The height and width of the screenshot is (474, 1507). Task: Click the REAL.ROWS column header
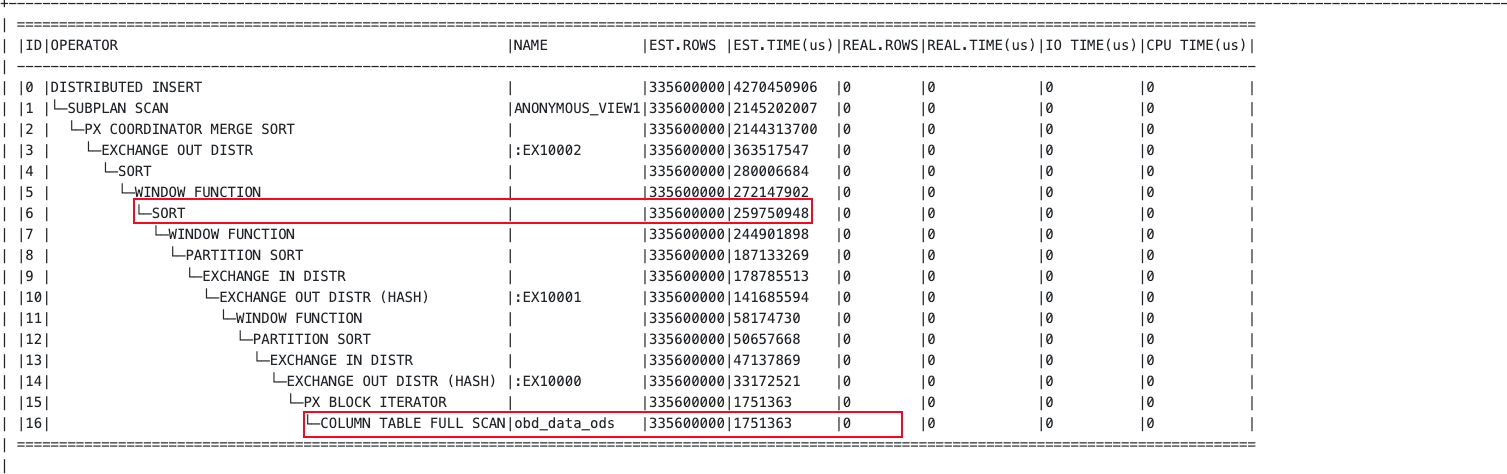click(x=878, y=45)
